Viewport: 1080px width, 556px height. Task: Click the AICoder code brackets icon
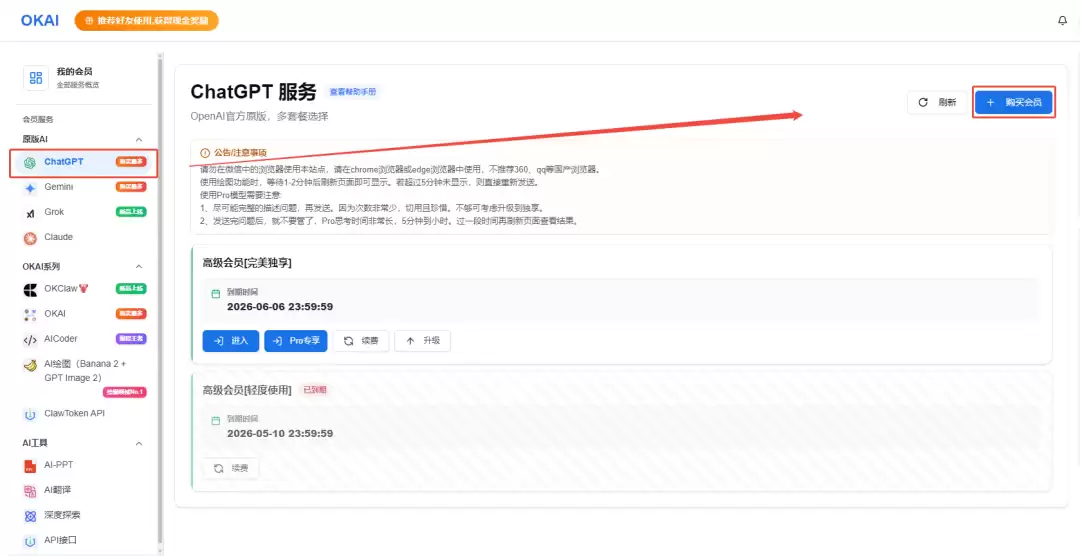point(30,340)
